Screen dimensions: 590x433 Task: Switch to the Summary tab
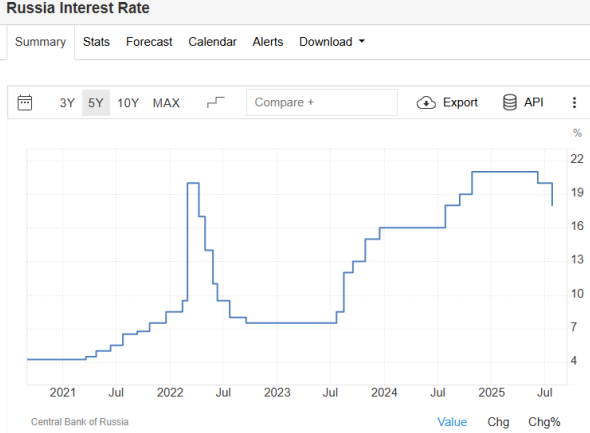40,42
